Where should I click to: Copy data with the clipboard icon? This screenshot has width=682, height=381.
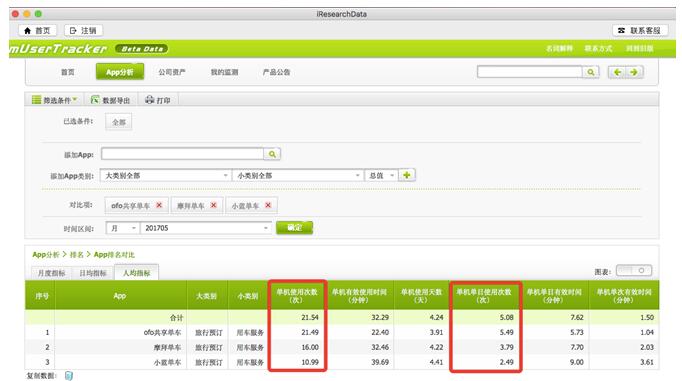click(69, 375)
